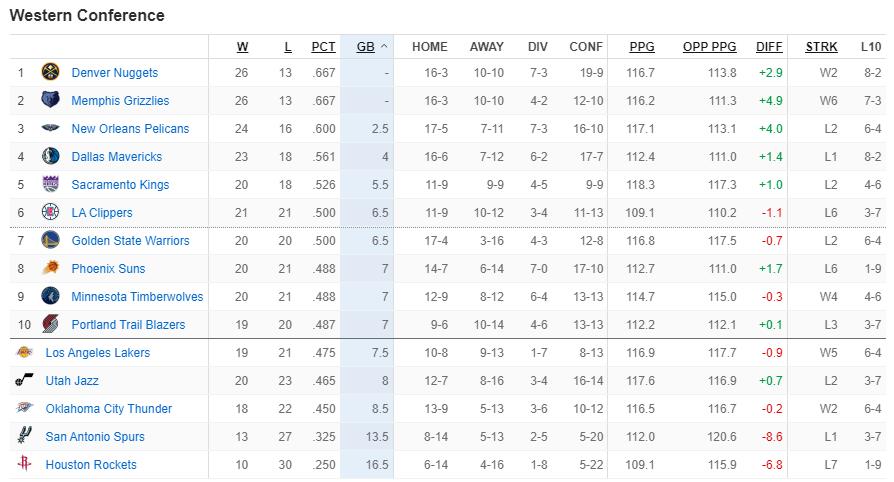Open Portland Trail Blazers team page

pyautogui.click(x=128, y=325)
